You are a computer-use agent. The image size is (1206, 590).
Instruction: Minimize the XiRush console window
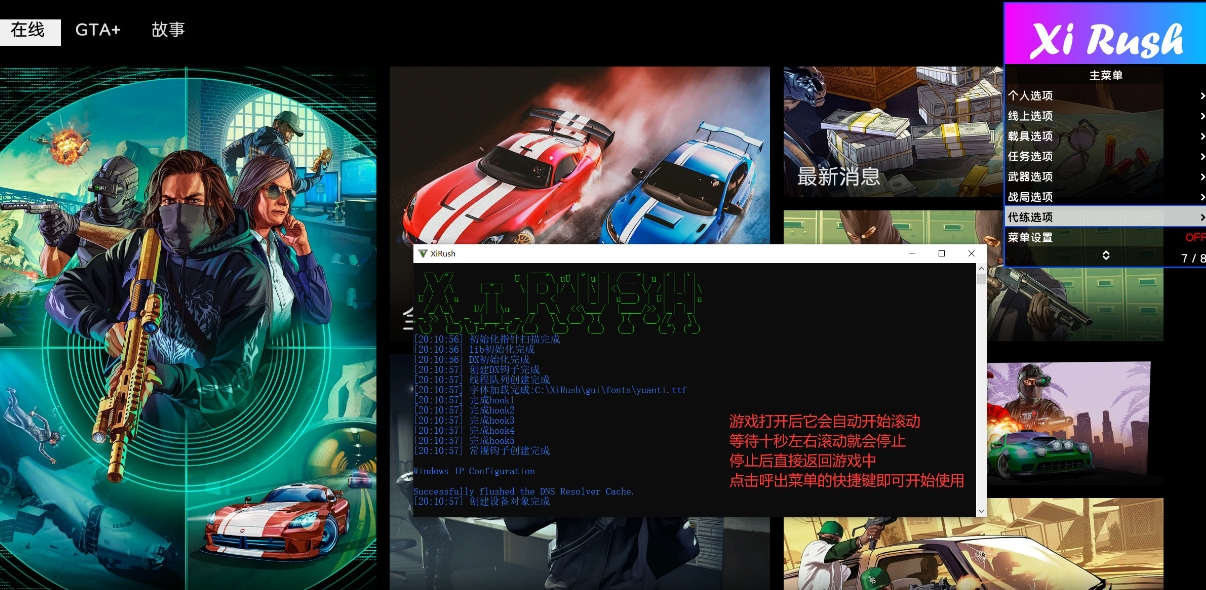912,254
